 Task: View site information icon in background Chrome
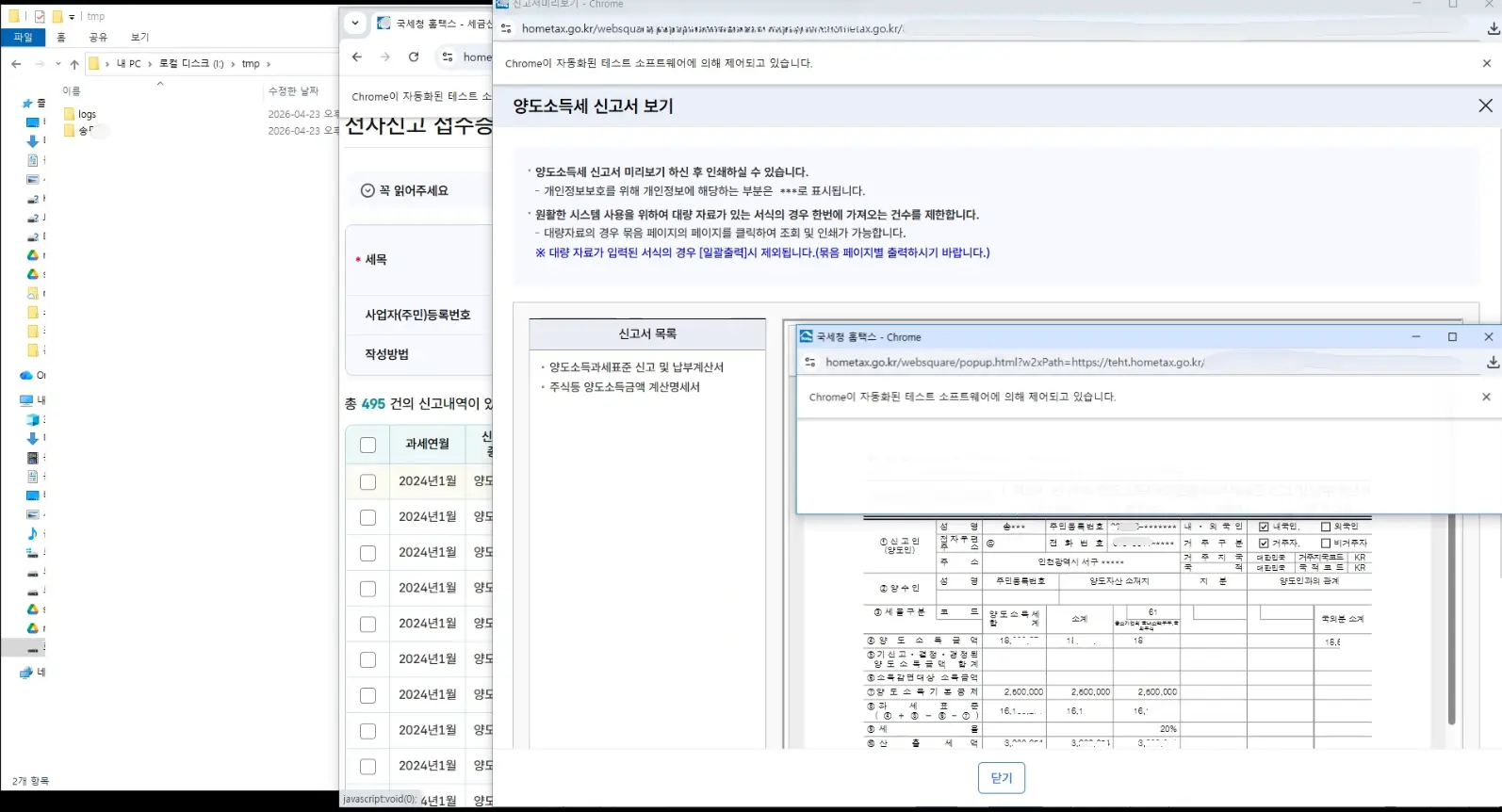point(448,57)
